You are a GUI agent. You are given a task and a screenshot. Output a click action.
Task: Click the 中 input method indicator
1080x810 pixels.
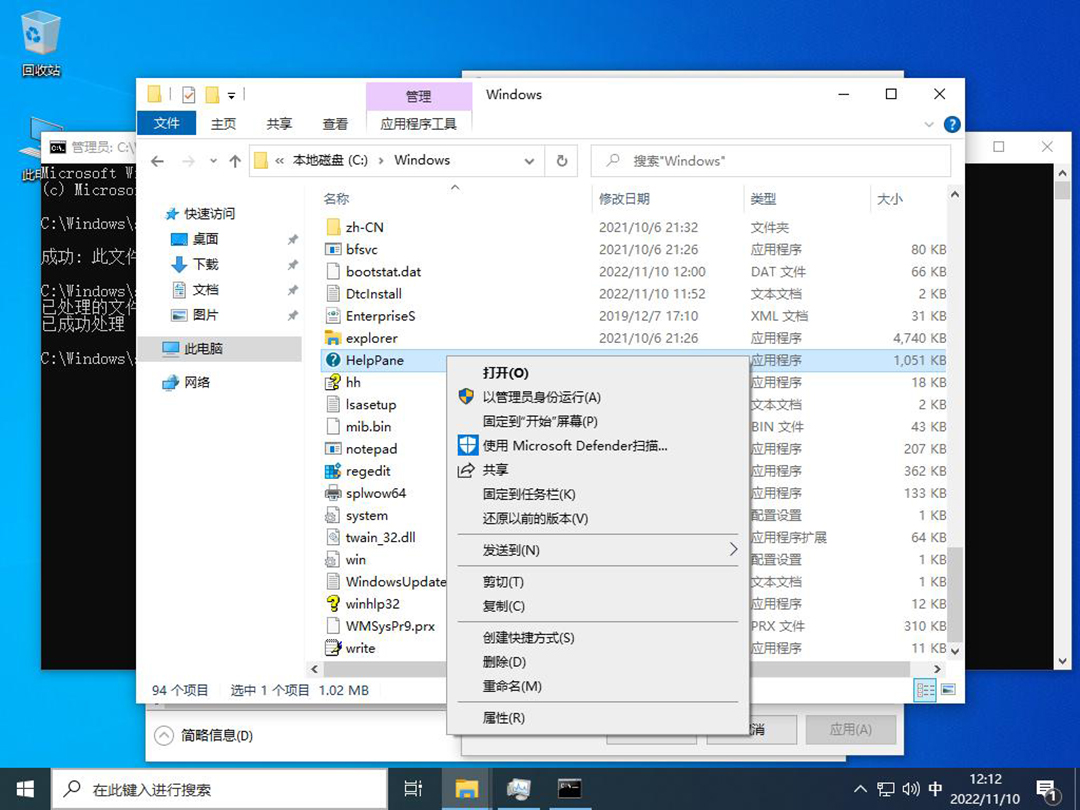(935, 789)
